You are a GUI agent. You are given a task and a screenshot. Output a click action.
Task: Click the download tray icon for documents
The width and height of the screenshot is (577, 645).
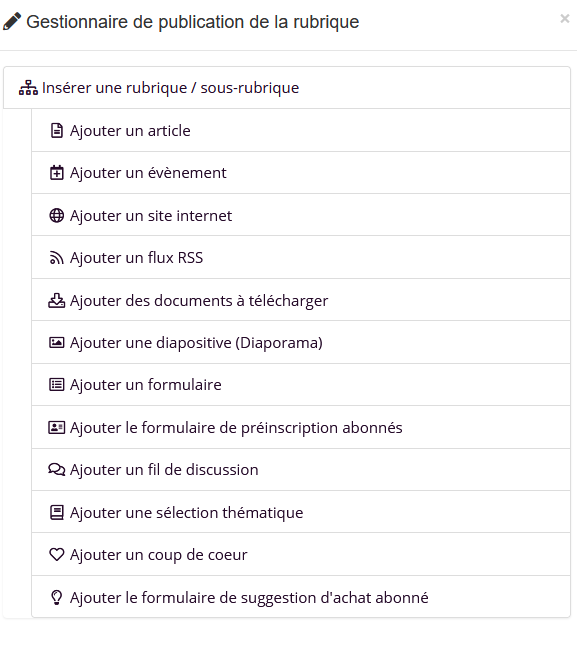point(56,301)
